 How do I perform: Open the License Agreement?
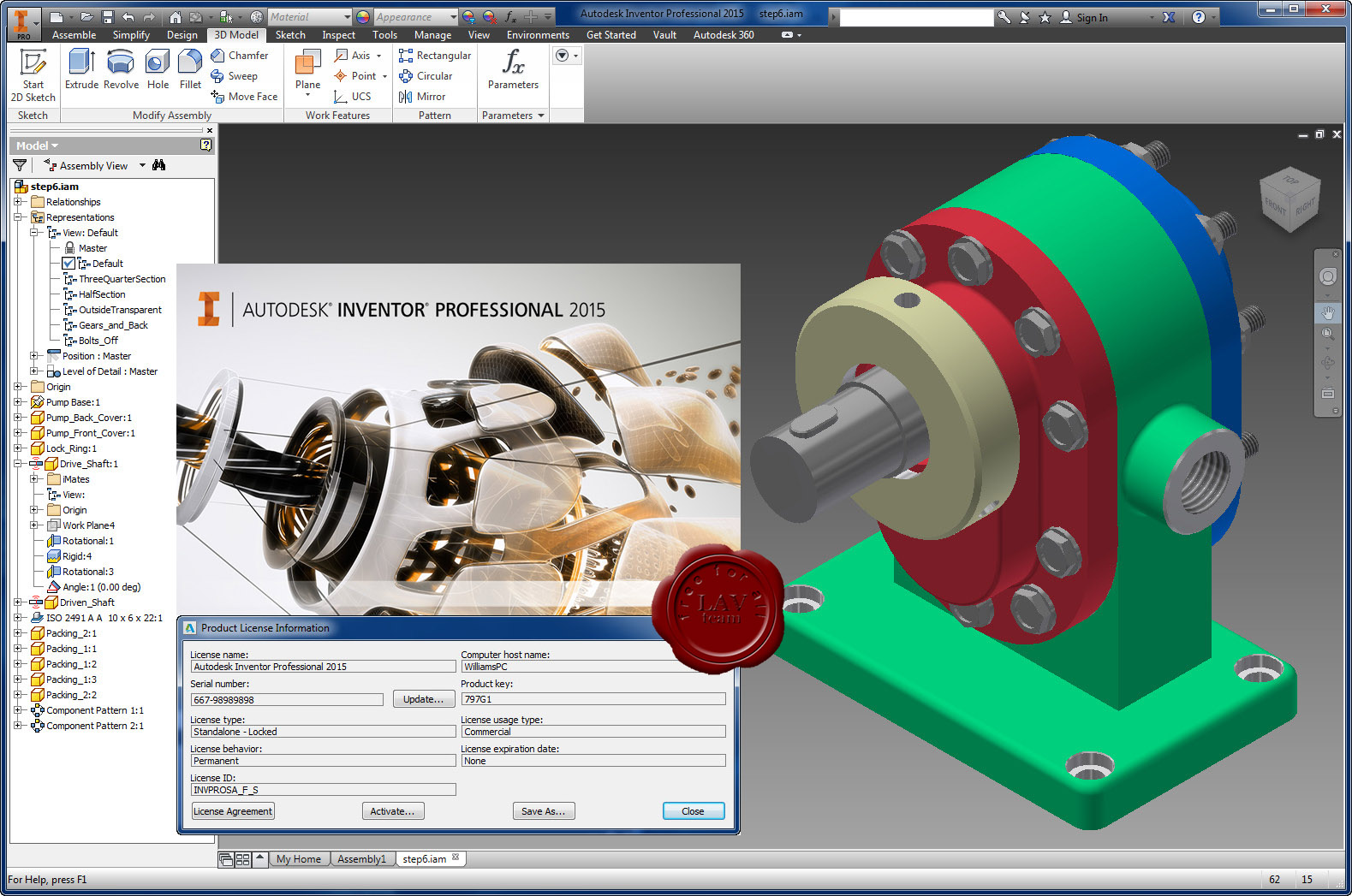point(233,811)
